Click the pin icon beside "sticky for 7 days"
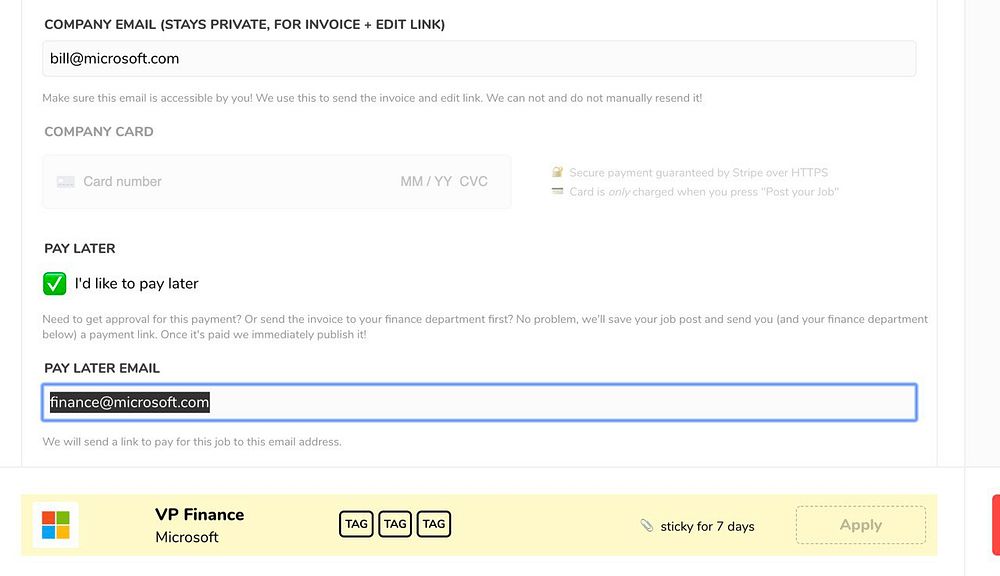This screenshot has height=576, width=1000. click(647, 526)
